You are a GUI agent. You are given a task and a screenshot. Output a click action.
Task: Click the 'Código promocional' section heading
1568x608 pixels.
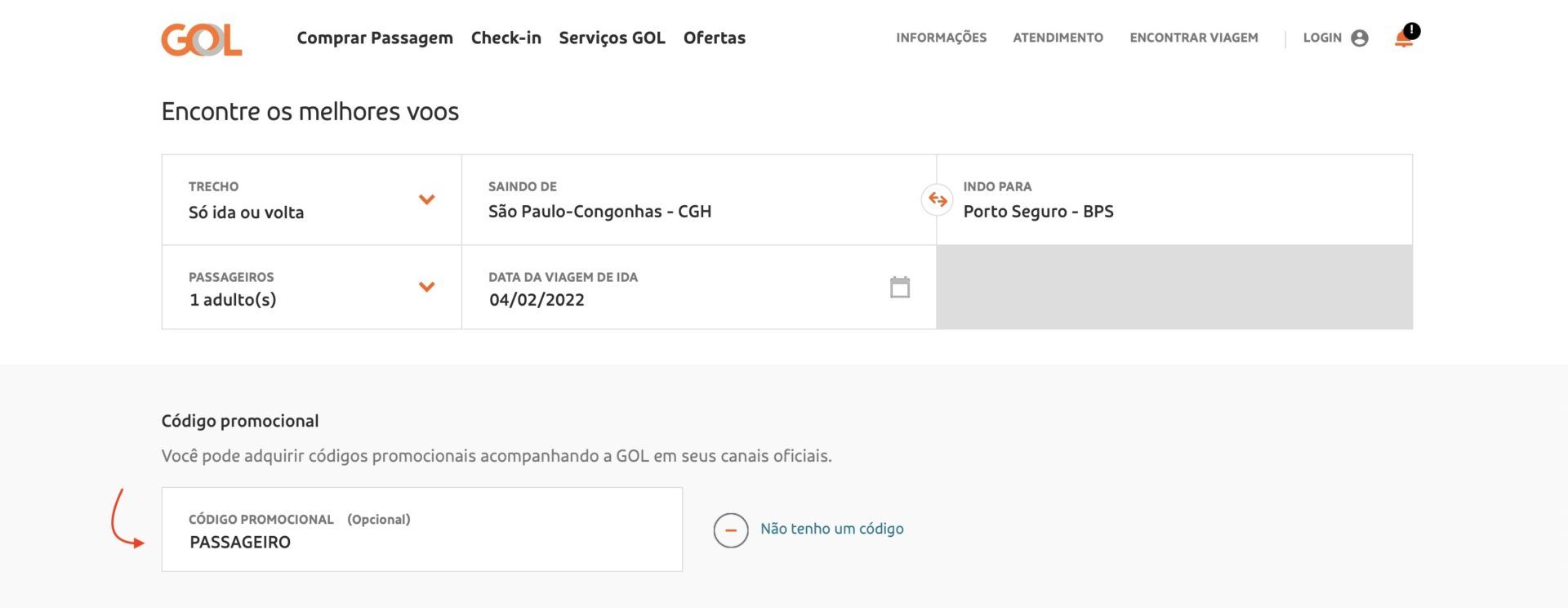pos(240,421)
